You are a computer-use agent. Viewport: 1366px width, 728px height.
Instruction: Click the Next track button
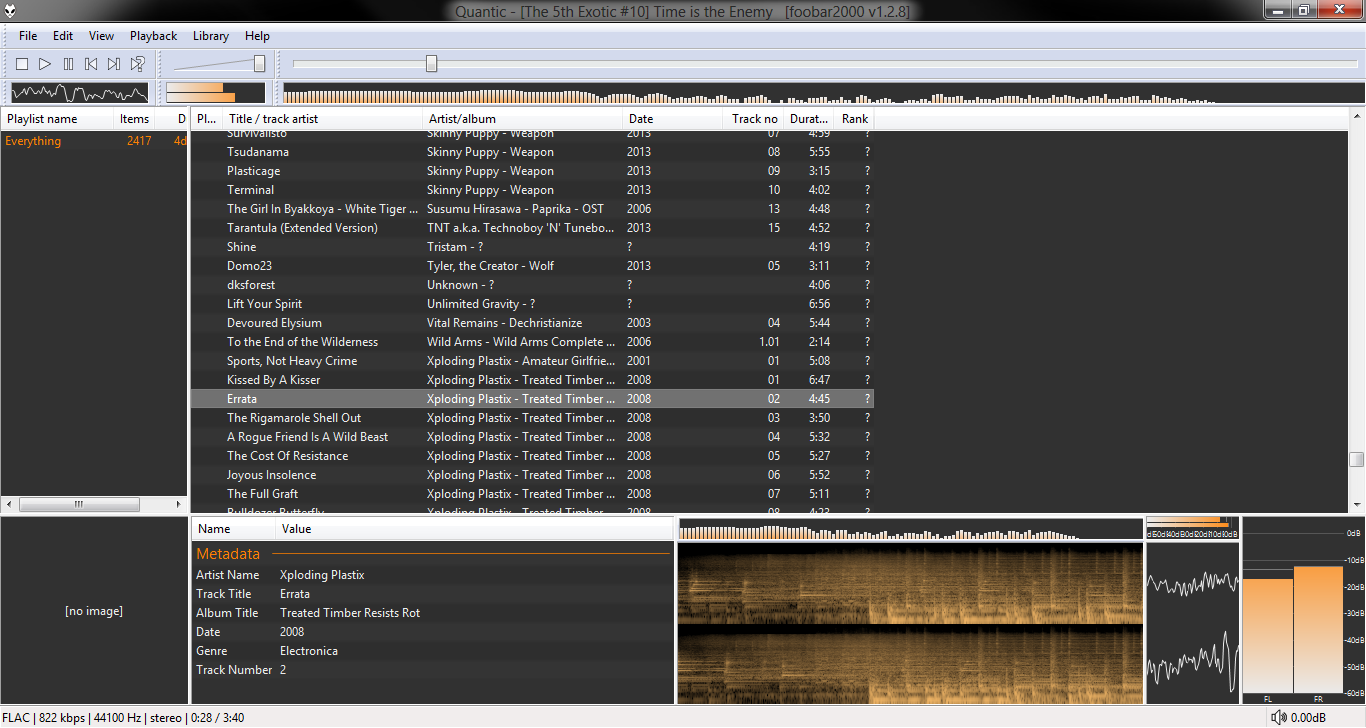tap(114, 64)
